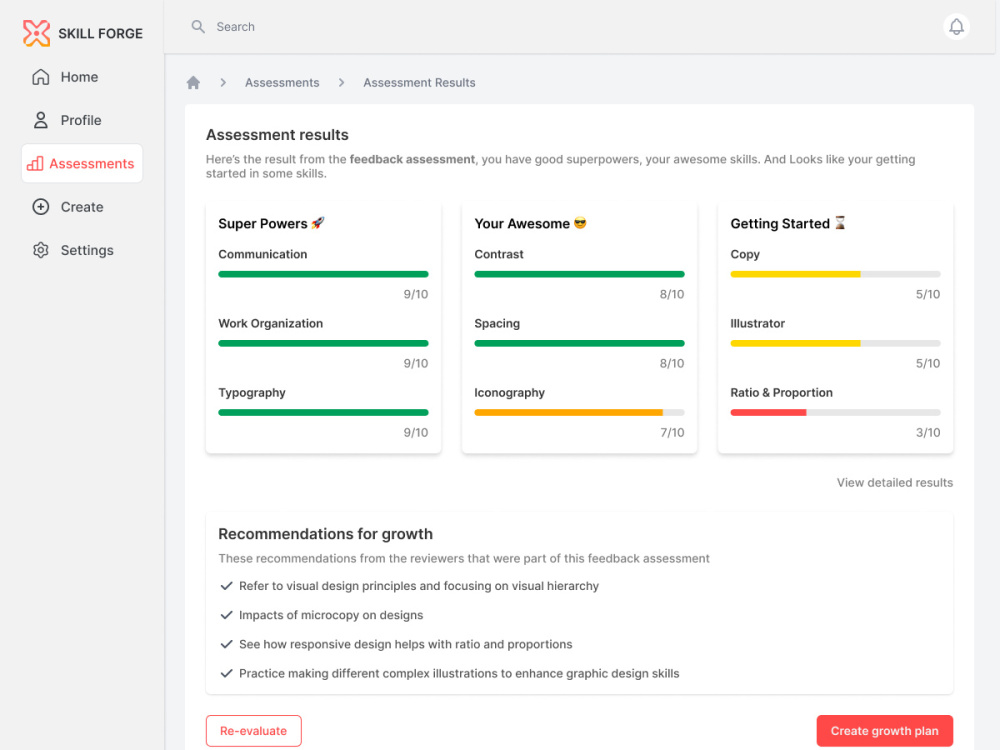Click the Ratio & Proportion progress bar
The width and height of the screenshot is (1000, 750).
835,413
